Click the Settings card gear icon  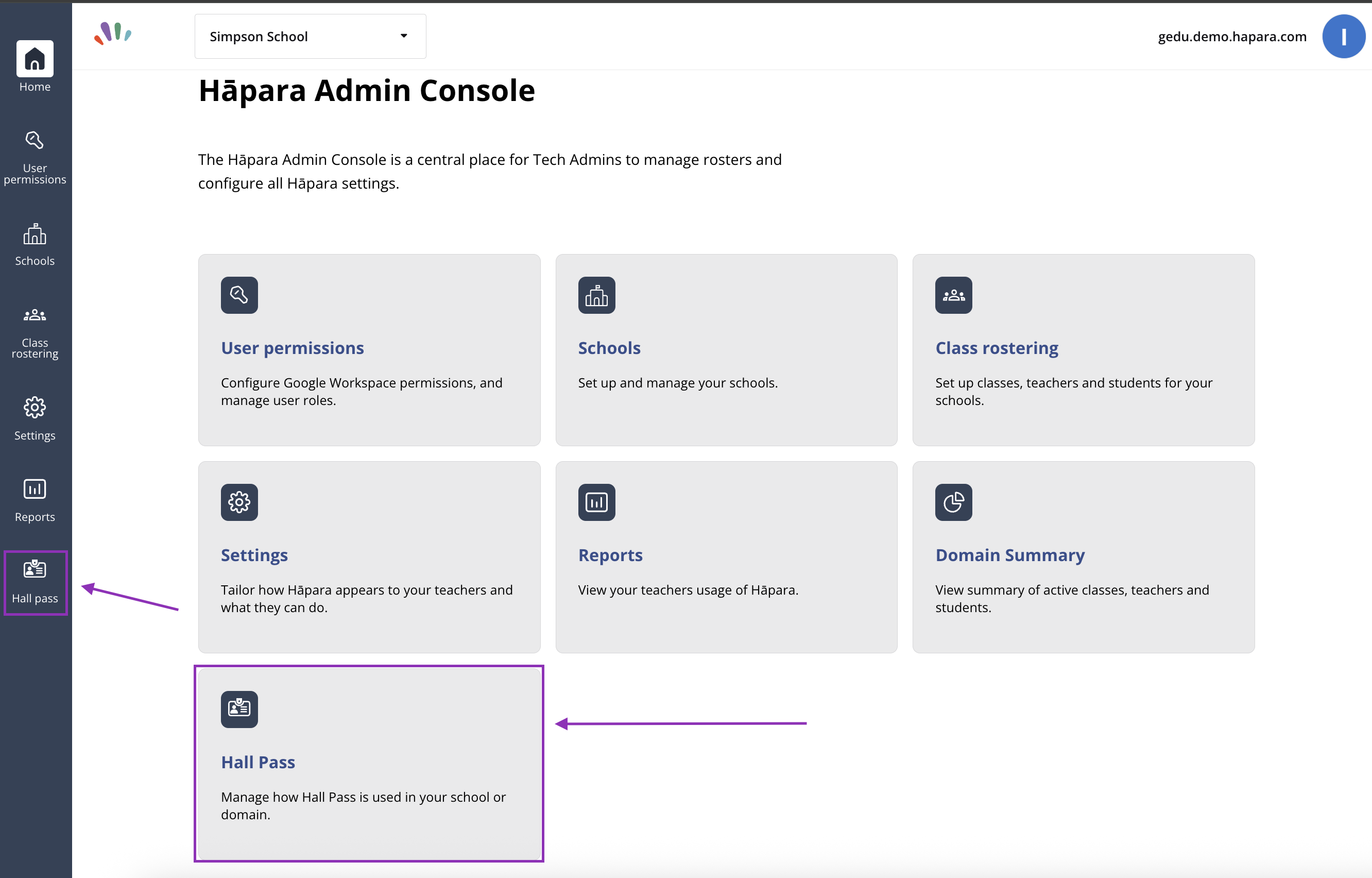click(239, 502)
